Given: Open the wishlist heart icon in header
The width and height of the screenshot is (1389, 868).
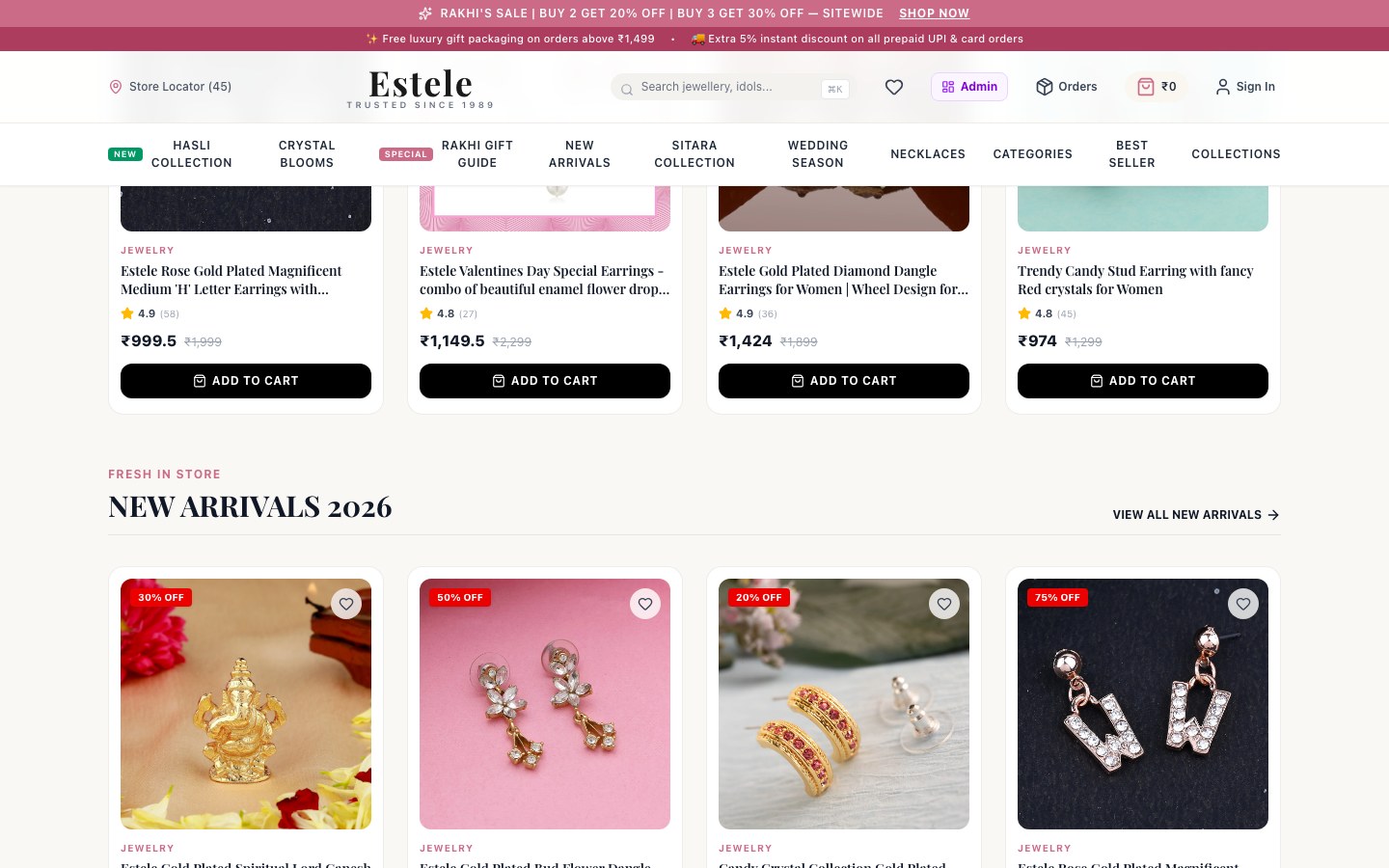Looking at the screenshot, I should [894, 87].
